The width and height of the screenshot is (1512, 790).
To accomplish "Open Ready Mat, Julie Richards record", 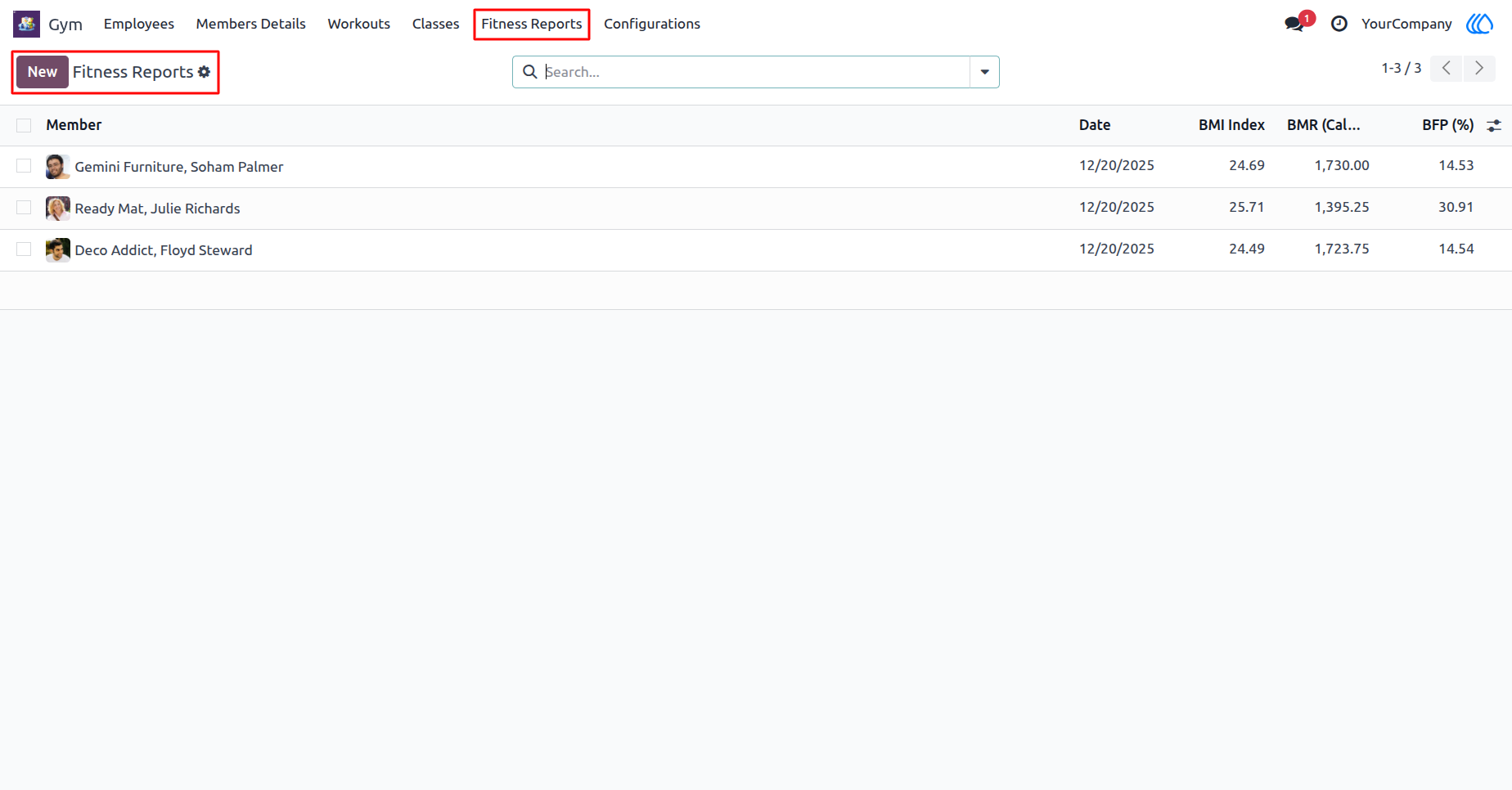I will (x=158, y=209).
